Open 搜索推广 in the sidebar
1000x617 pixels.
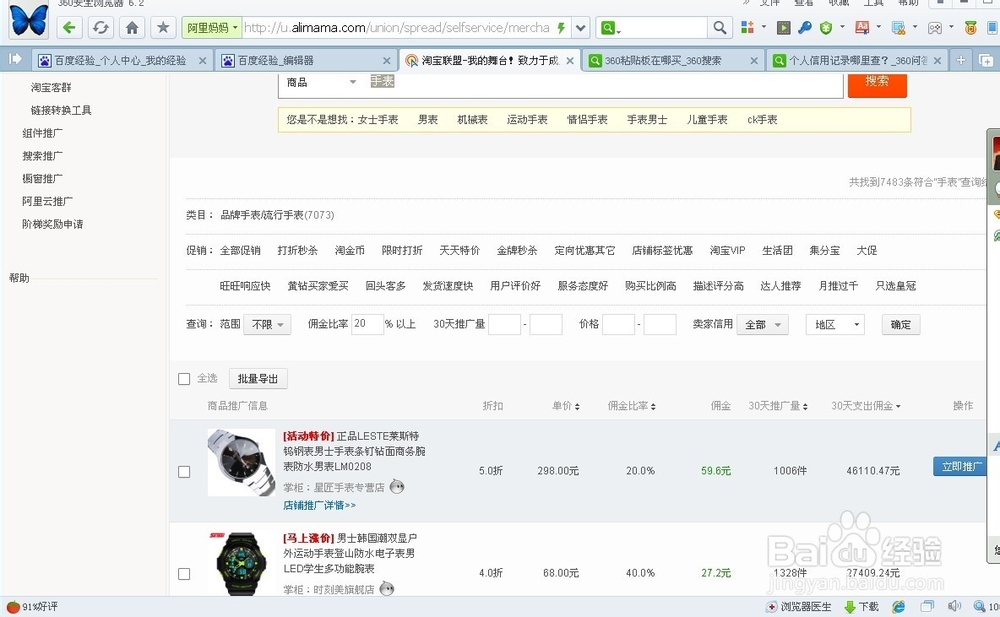coord(42,156)
